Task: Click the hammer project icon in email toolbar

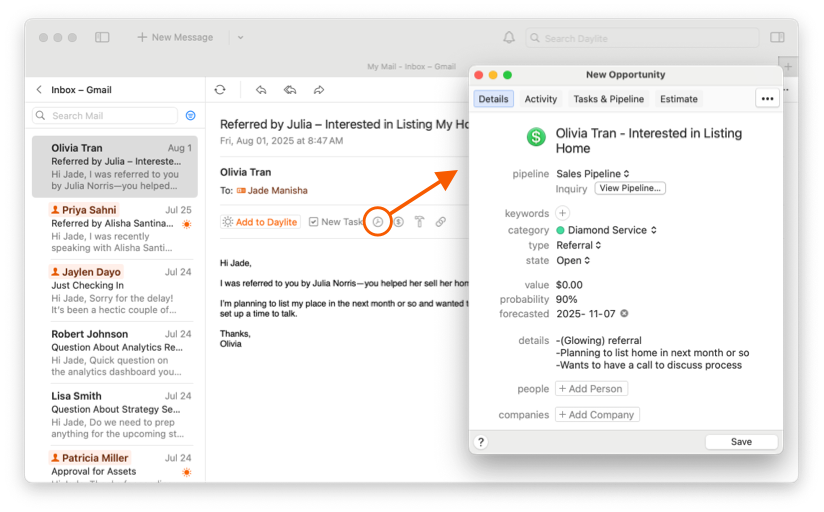Action: click(x=419, y=222)
